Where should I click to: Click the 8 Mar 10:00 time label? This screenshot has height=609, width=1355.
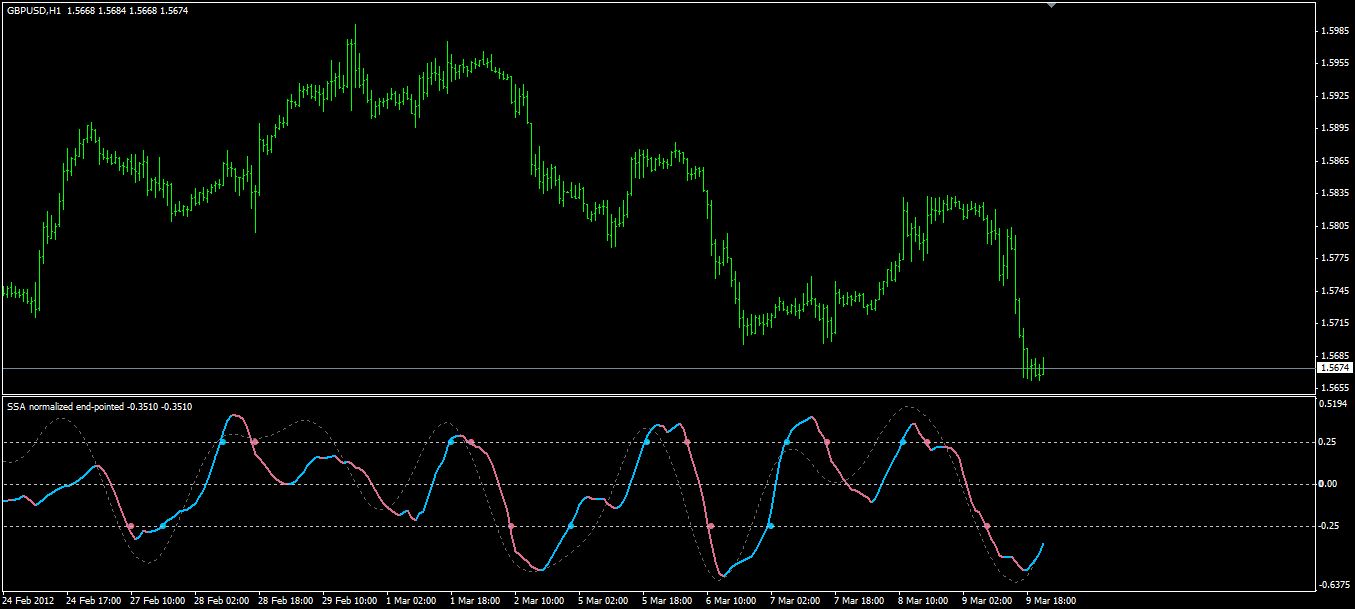point(924,602)
